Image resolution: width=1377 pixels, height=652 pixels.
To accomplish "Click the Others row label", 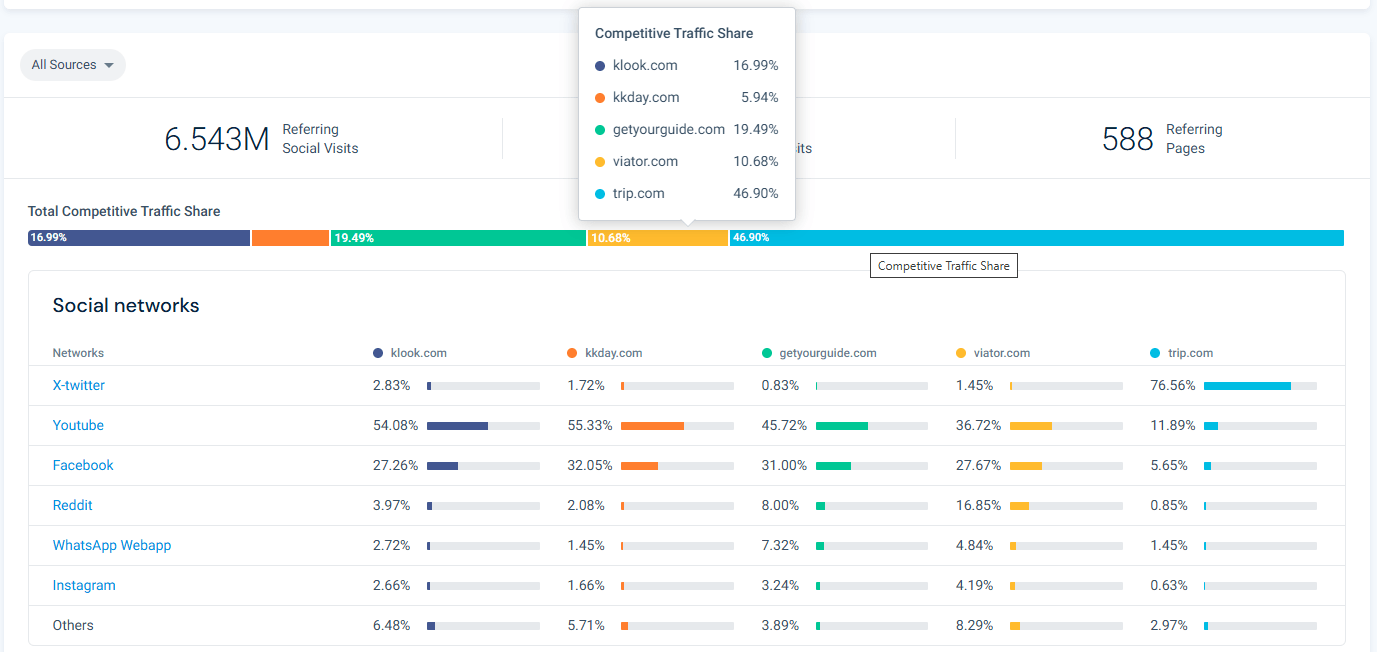I will [73, 625].
